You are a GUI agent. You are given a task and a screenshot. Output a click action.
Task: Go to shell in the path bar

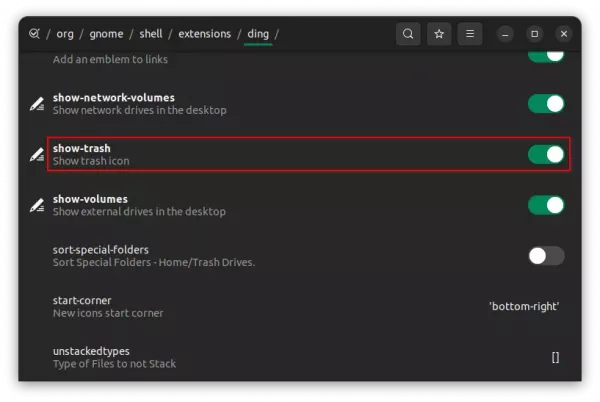click(x=151, y=34)
